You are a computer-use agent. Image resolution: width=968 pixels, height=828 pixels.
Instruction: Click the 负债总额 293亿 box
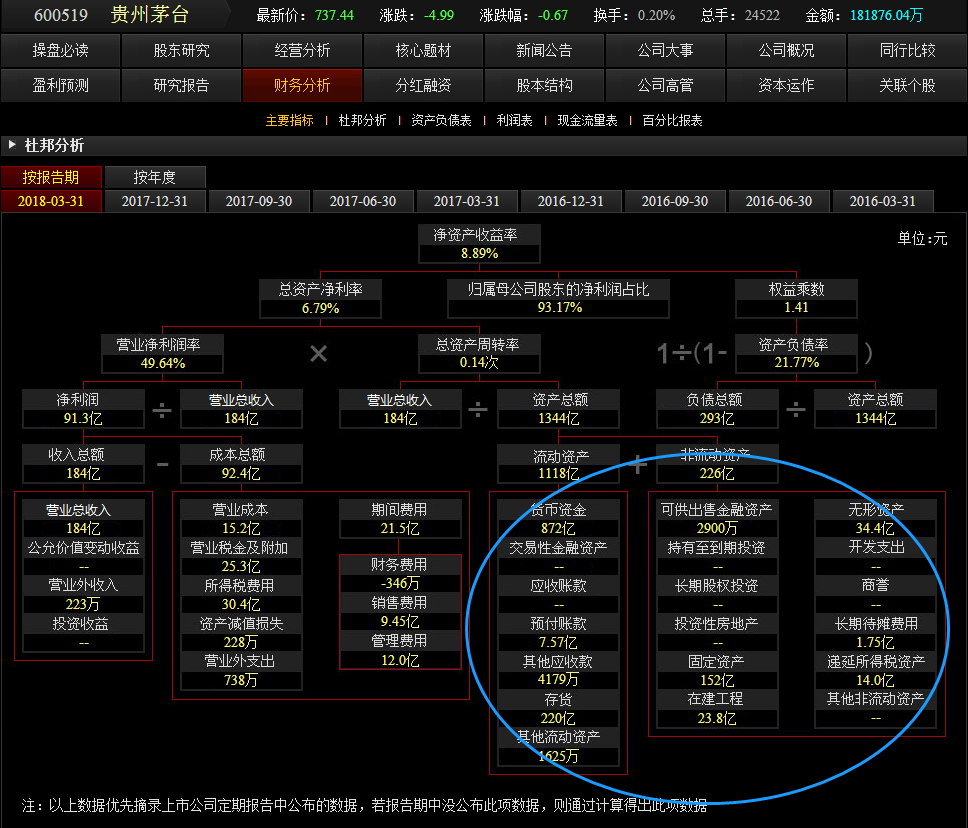click(x=717, y=409)
